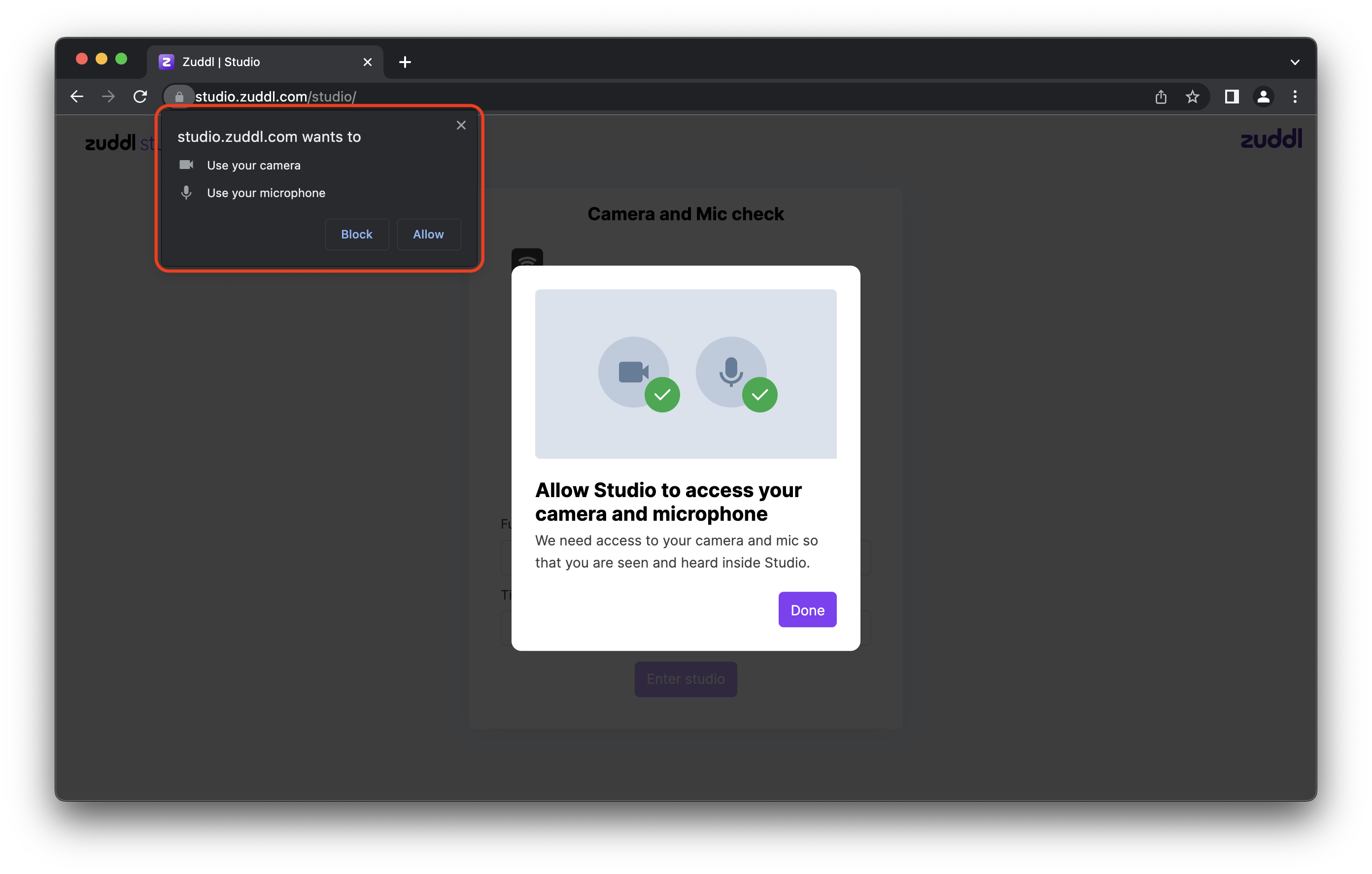The image size is (1372, 874).
Task: Click the green full-screen window button
Action: pos(121,59)
